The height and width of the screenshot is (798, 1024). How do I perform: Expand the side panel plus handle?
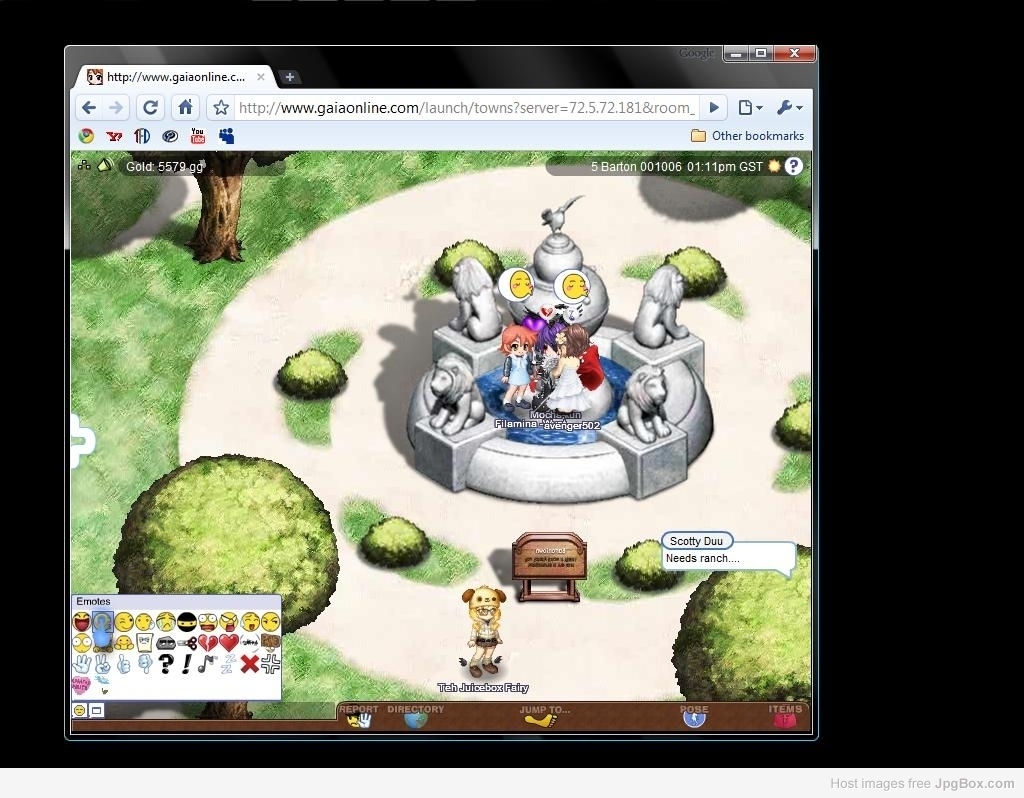(83, 441)
